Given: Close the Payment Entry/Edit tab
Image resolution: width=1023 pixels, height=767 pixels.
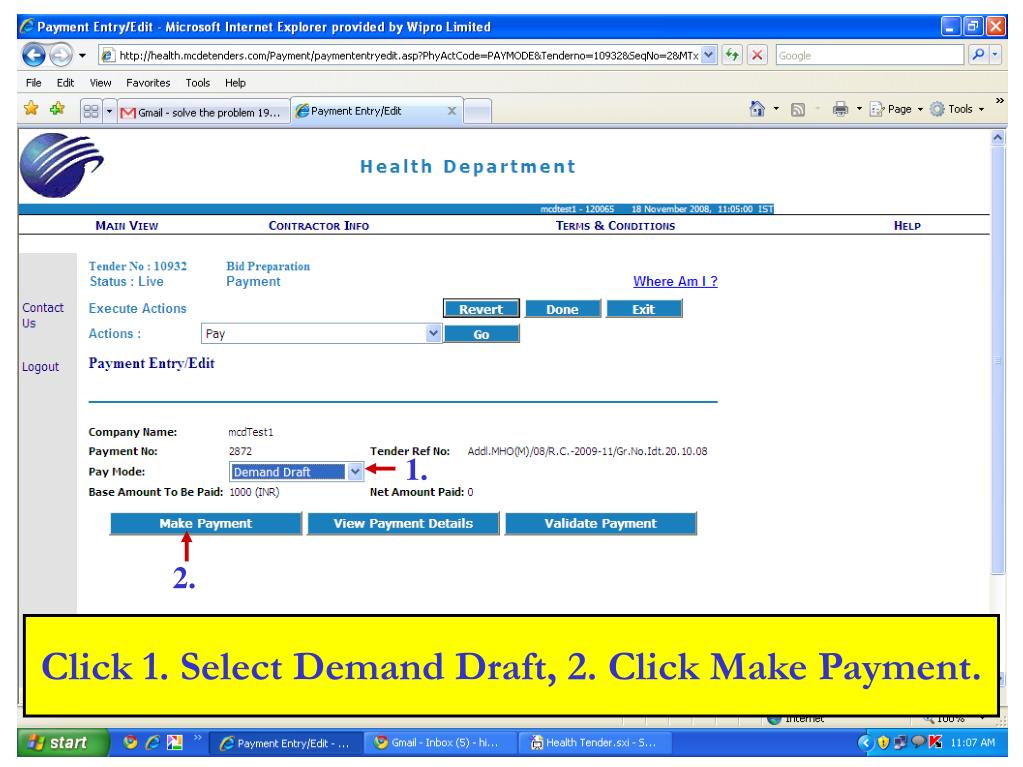Looking at the screenshot, I should (x=451, y=111).
